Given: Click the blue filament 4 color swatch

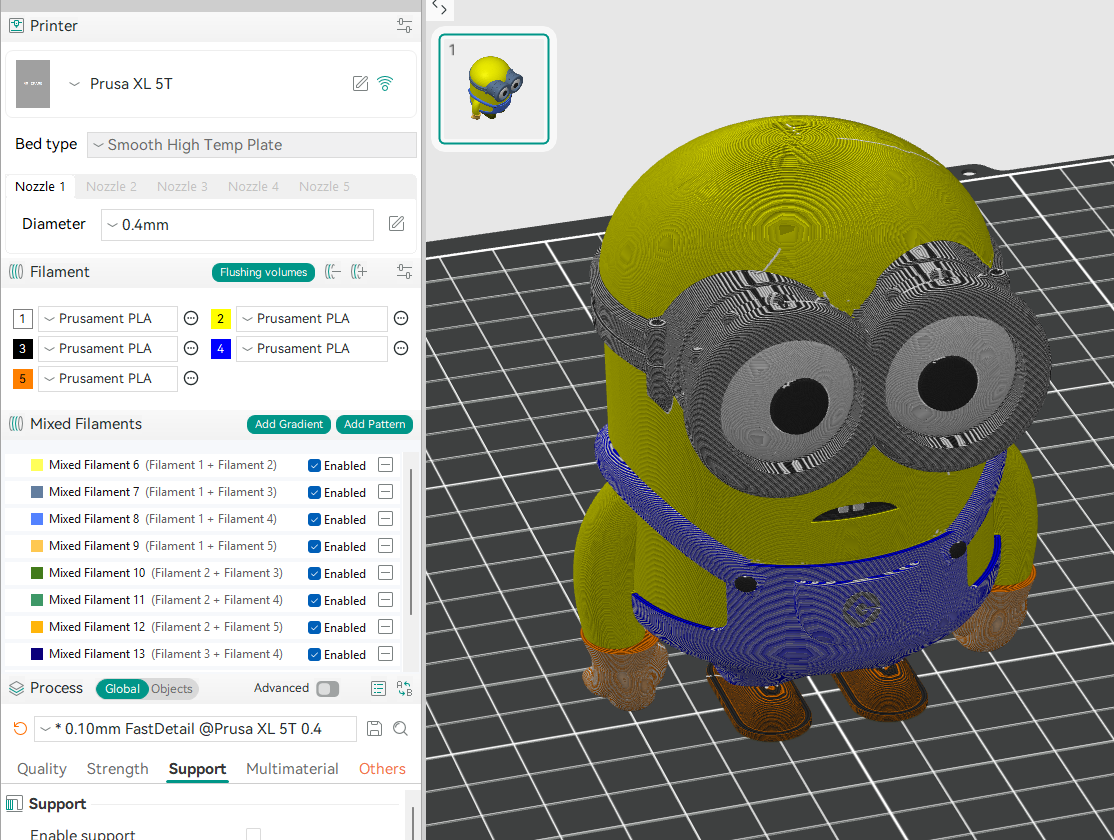Looking at the screenshot, I should coord(221,348).
